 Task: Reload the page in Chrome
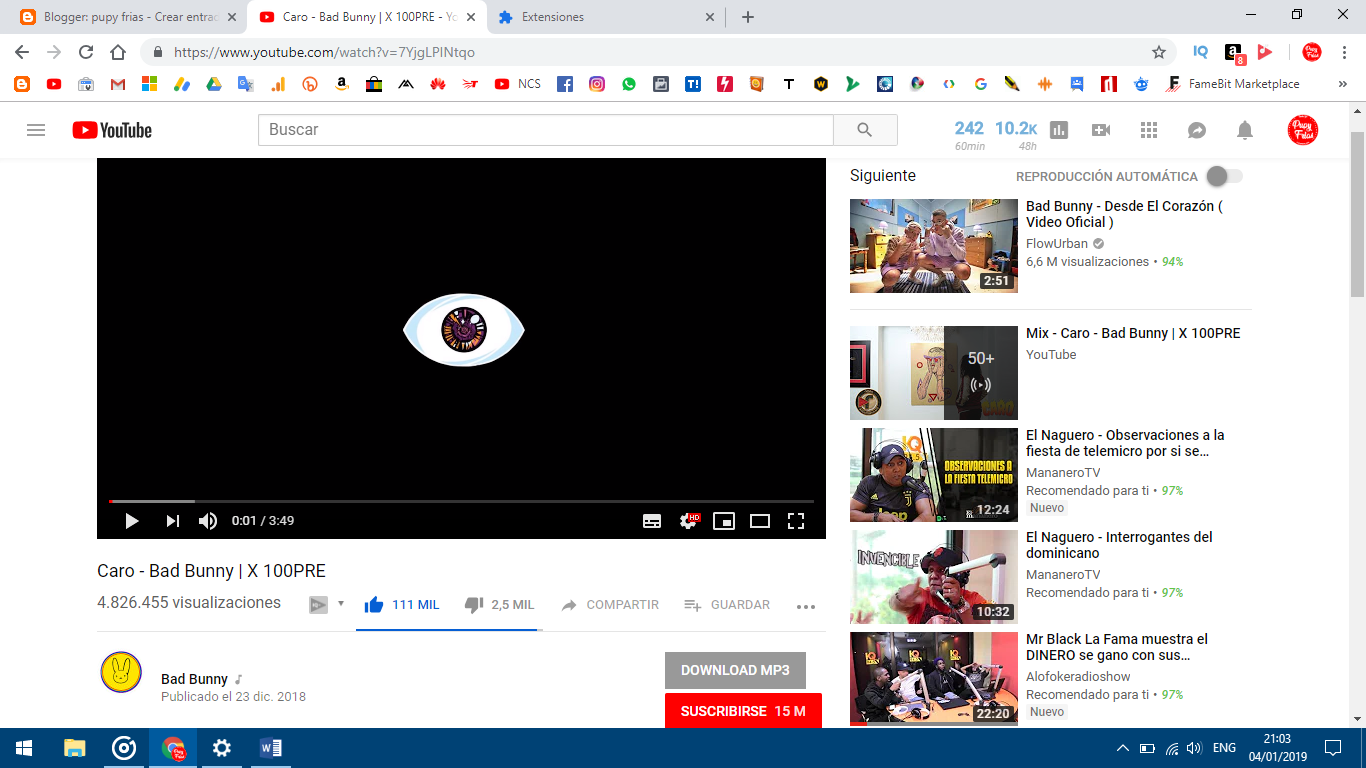click(86, 52)
